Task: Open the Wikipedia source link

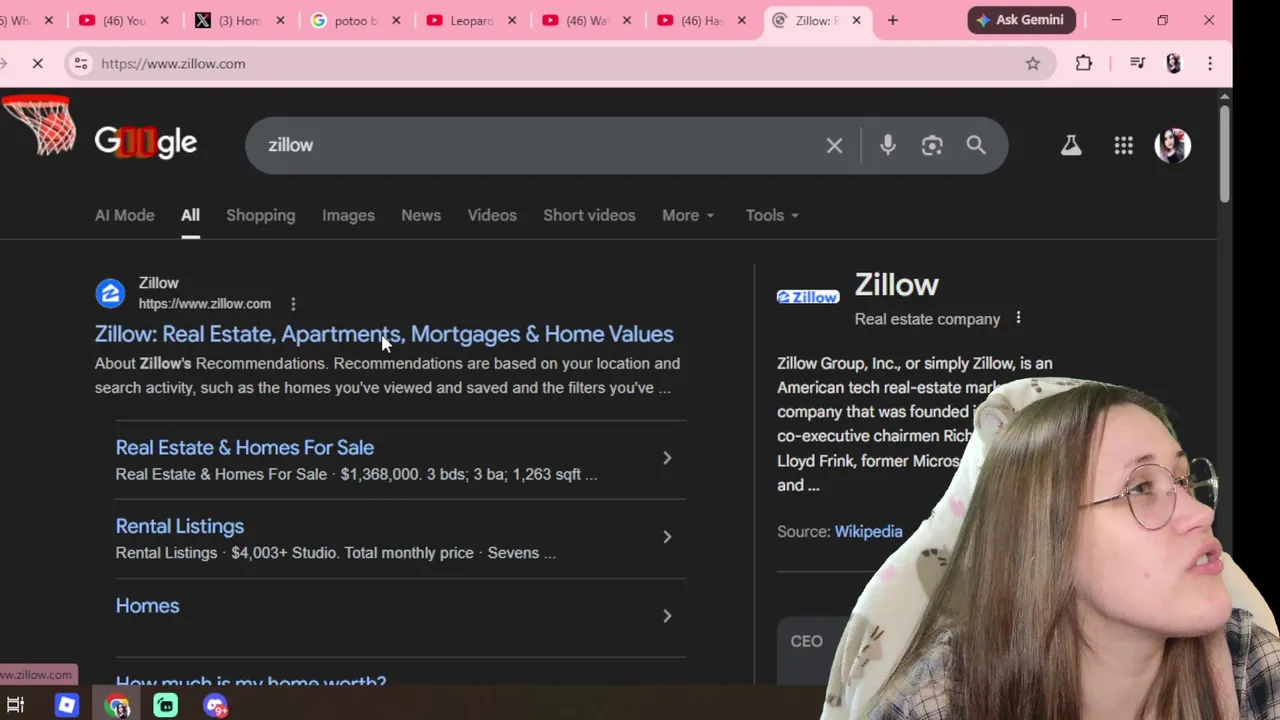Action: 868,532
